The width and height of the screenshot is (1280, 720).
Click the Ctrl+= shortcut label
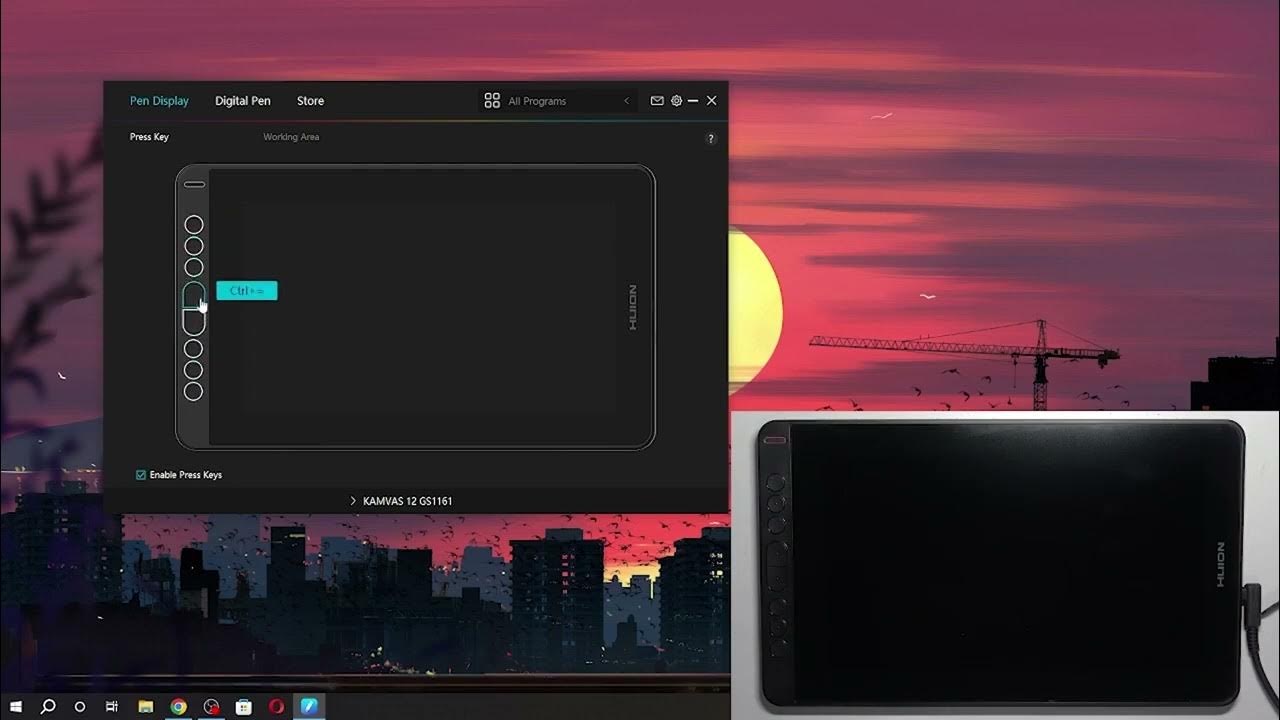tap(246, 290)
